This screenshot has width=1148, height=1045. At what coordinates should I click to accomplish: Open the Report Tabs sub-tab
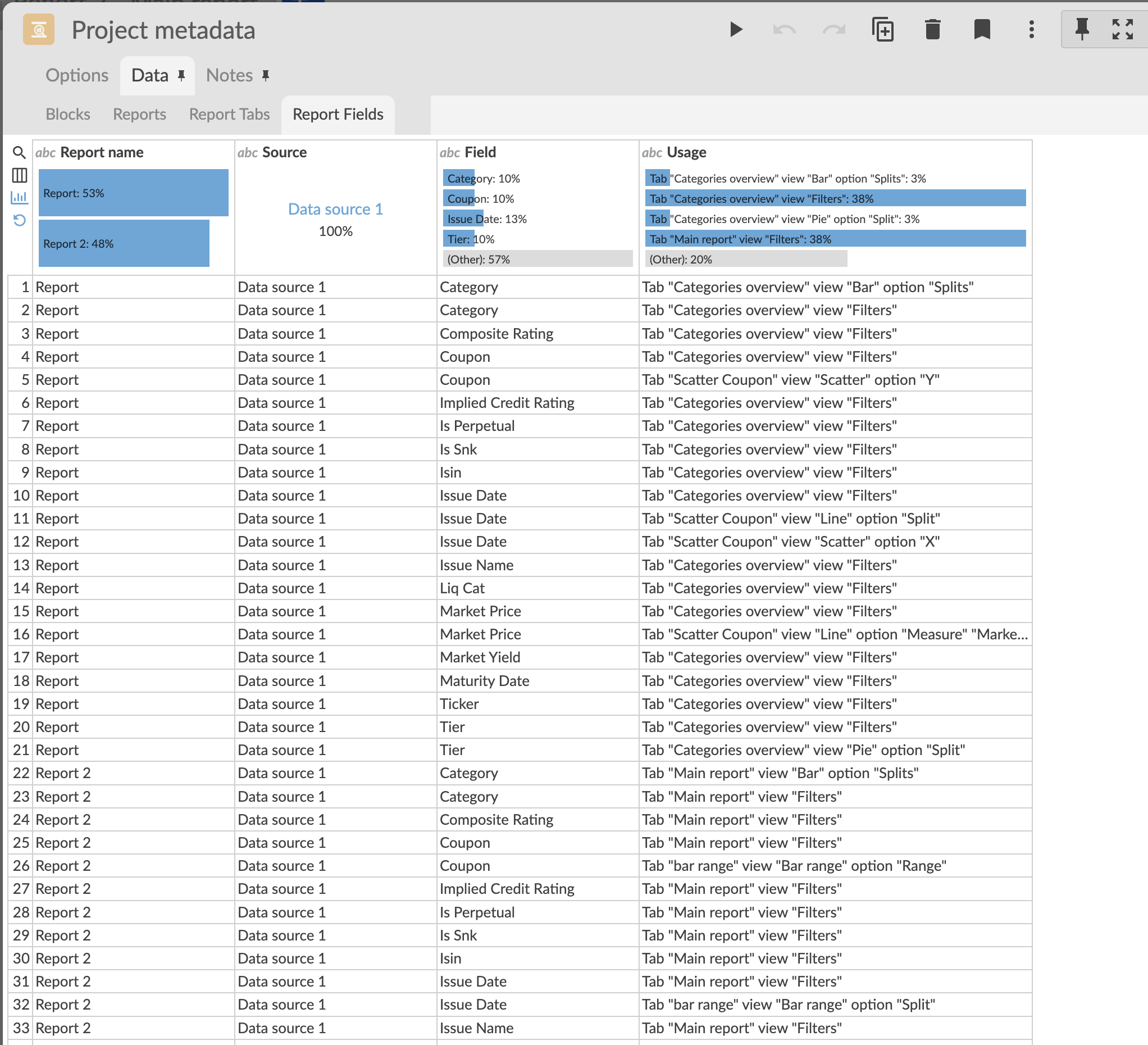click(x=229, y=115)
